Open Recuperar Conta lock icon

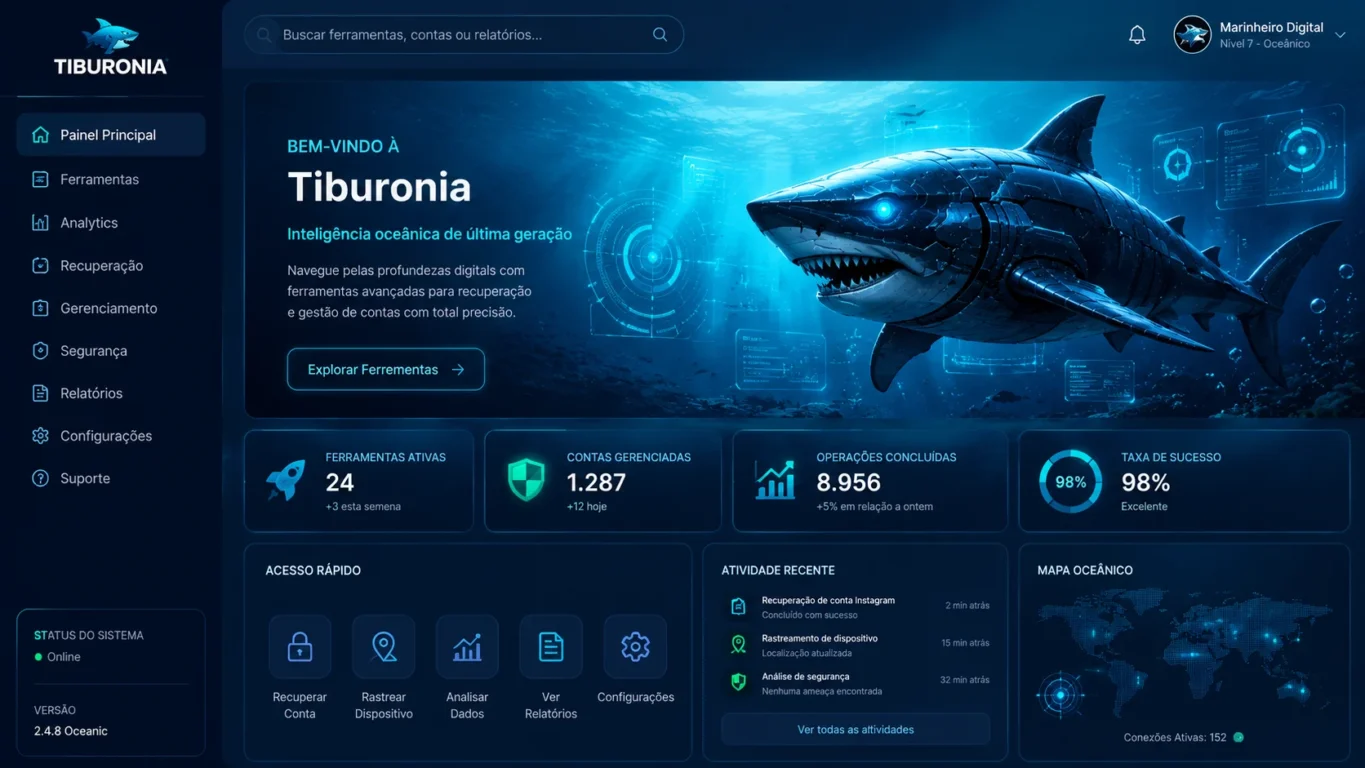(x=300, y=647)
